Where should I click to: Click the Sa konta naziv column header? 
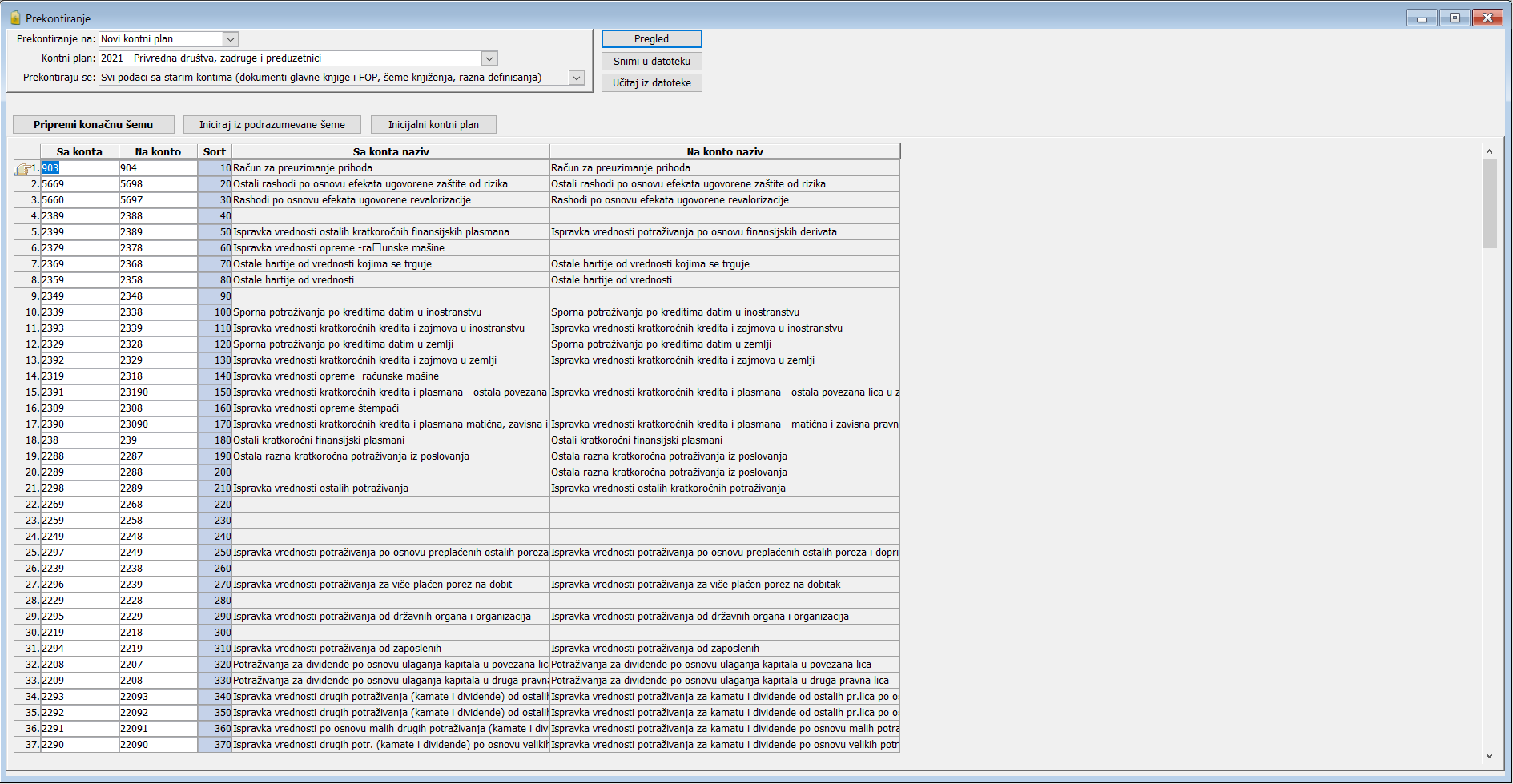pos(391,151)
